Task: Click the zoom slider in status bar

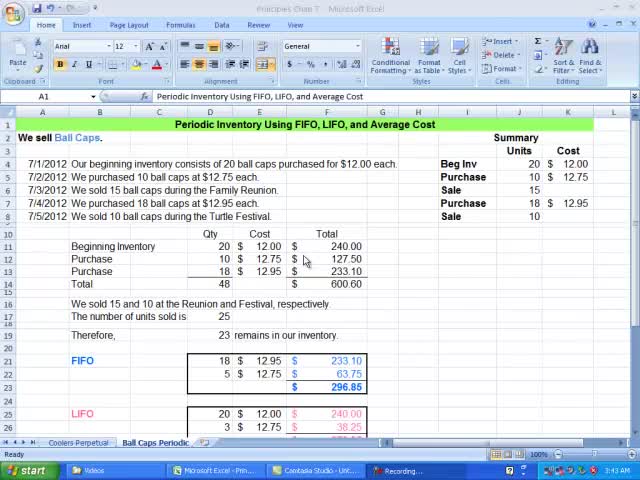Action: coord(588,455)
